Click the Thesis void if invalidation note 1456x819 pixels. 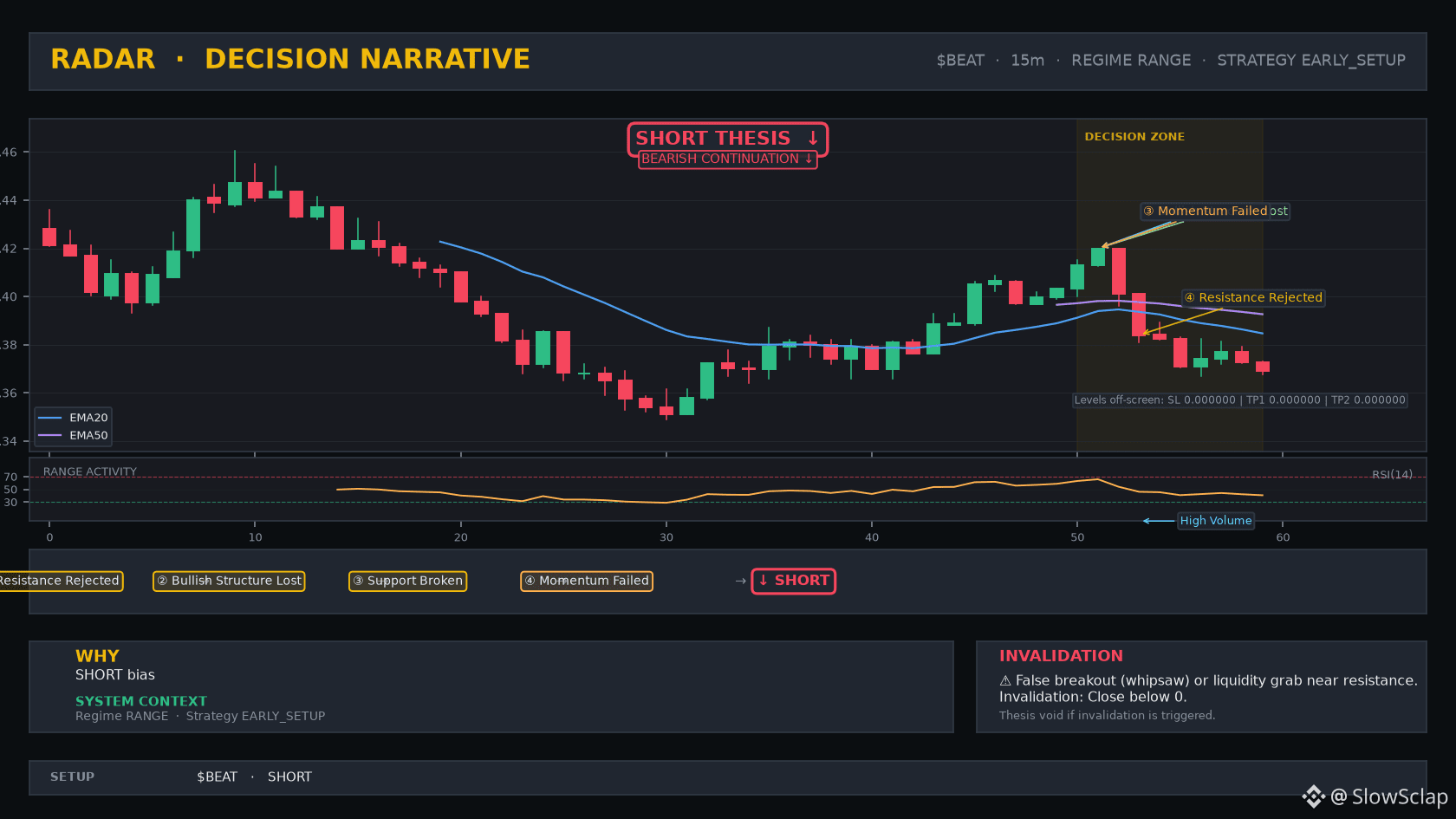click(x=1107, y=716)
